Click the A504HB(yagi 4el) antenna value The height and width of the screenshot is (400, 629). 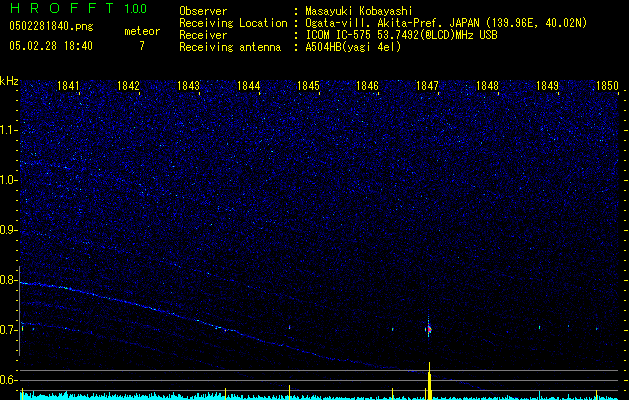pyautogui.click(x=353, y=47)
